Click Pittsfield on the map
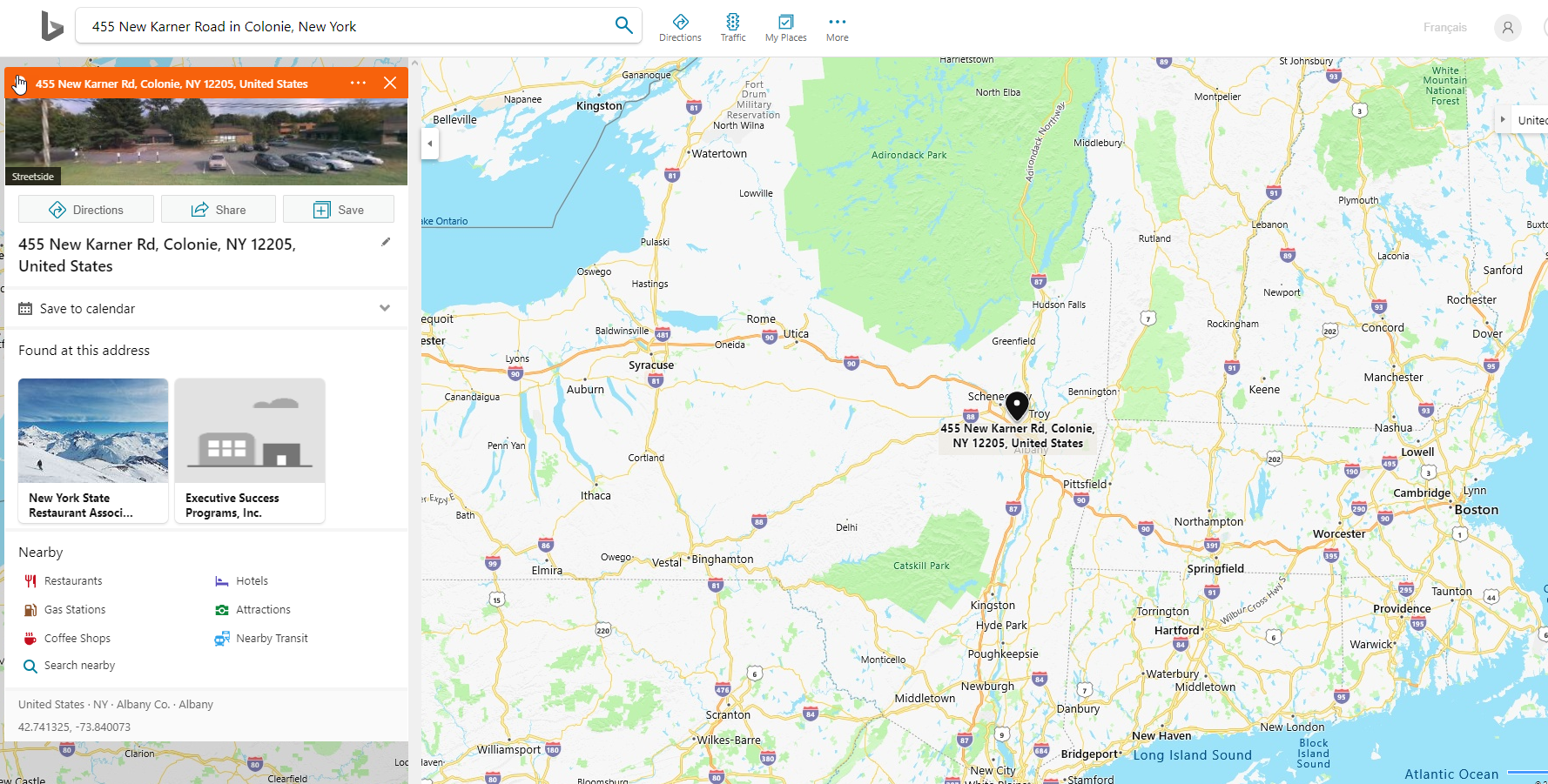 point(1085,484)
